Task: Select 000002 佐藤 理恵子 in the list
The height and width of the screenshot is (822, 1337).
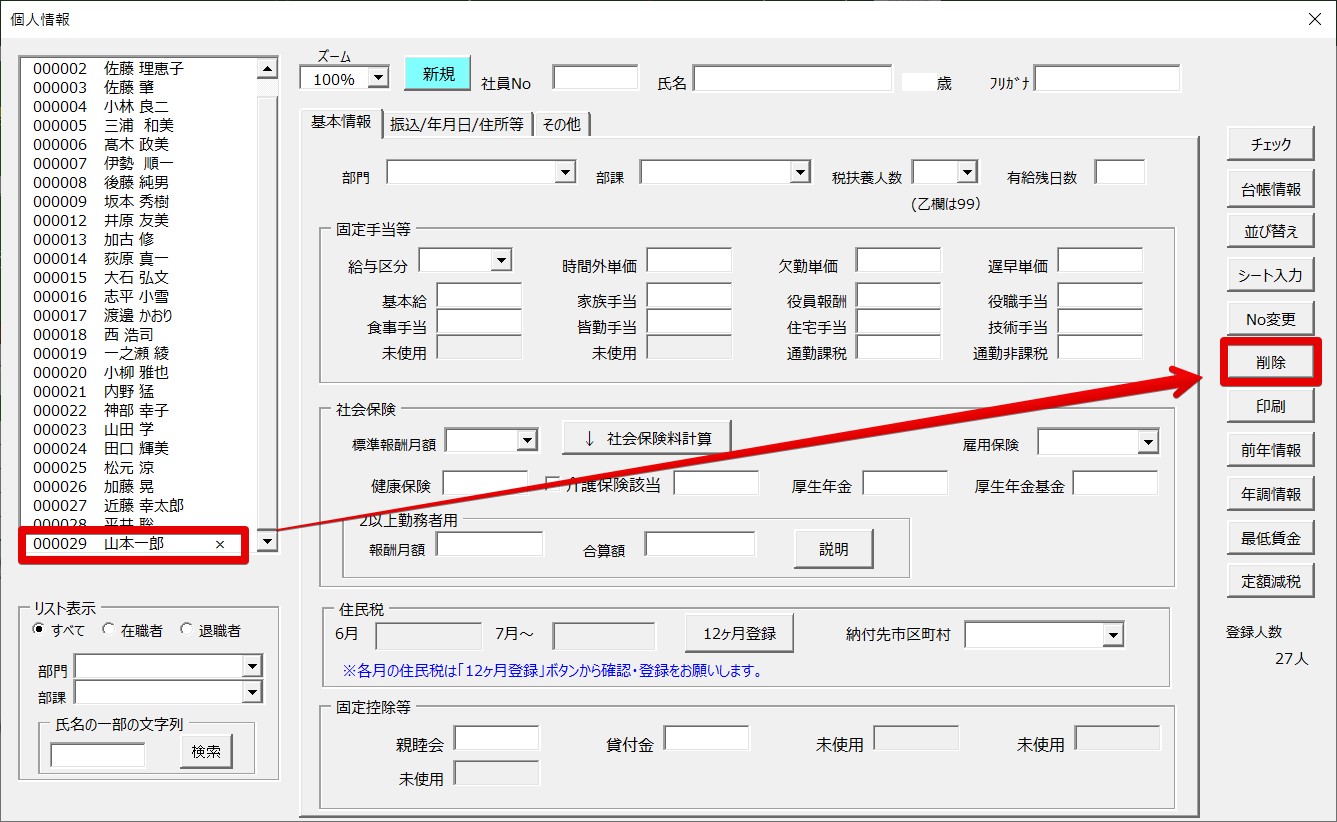Action: [139, 68]
